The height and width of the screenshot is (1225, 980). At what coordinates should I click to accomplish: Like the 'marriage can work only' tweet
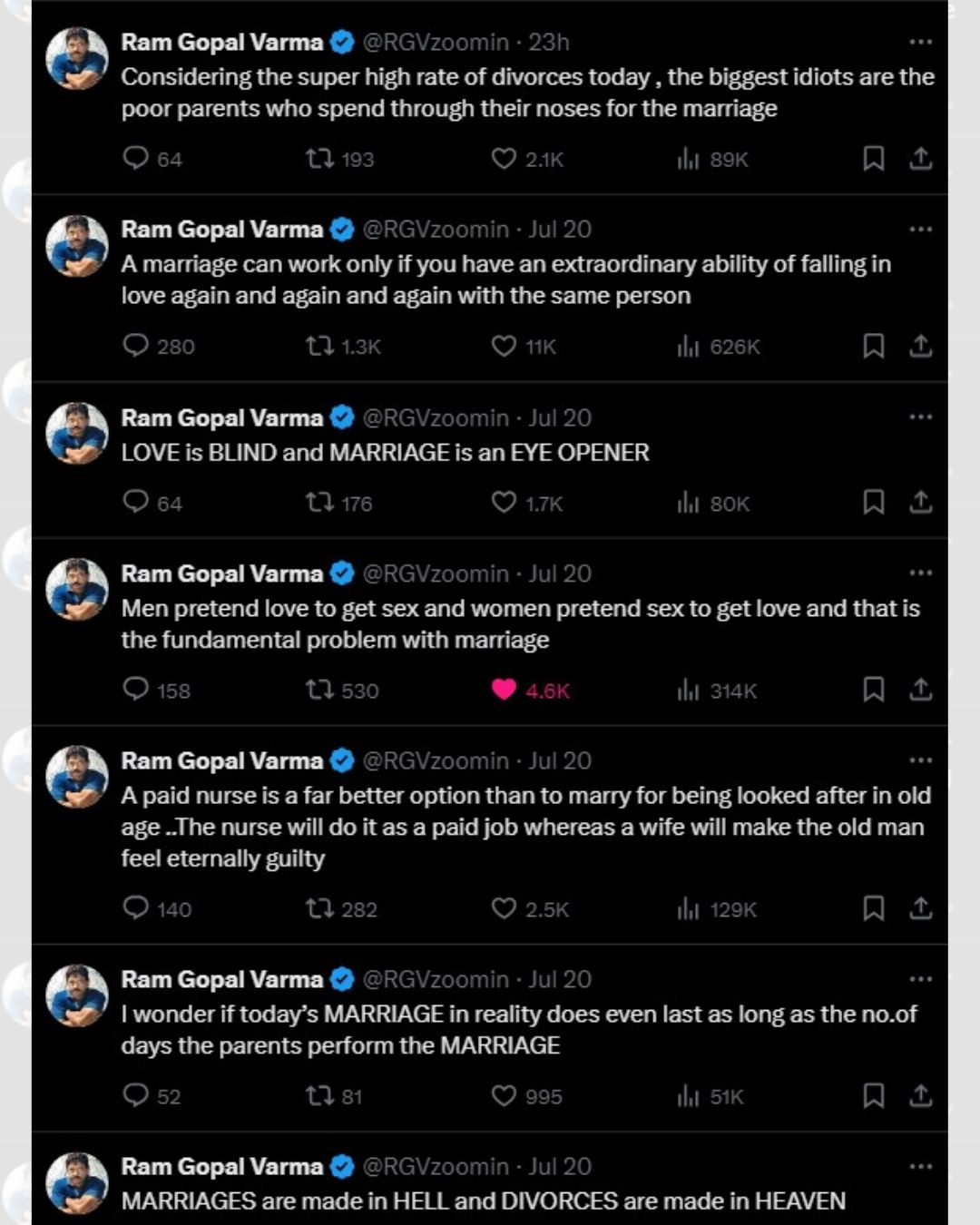(x=504, y=346)
